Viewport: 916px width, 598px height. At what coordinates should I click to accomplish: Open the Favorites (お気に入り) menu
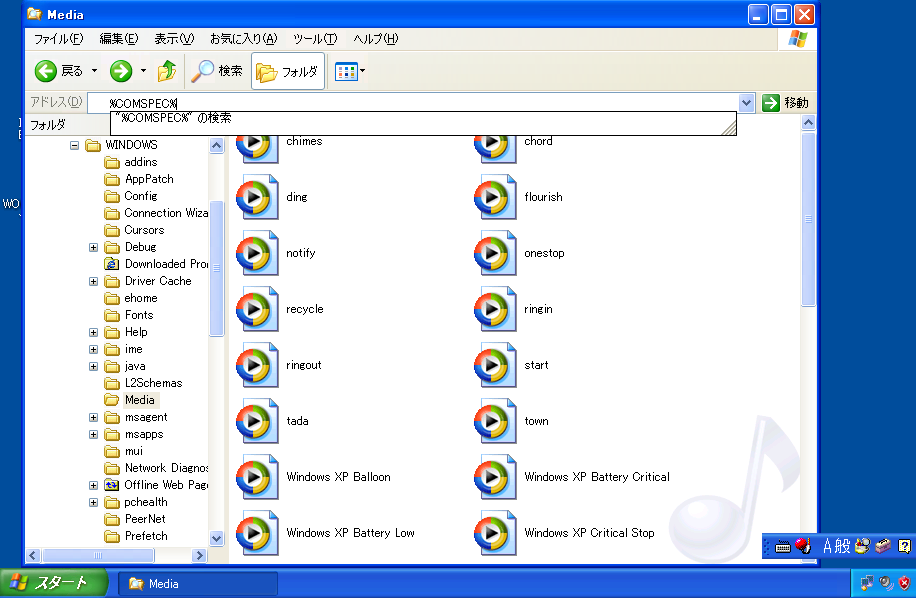click(243, 39)
